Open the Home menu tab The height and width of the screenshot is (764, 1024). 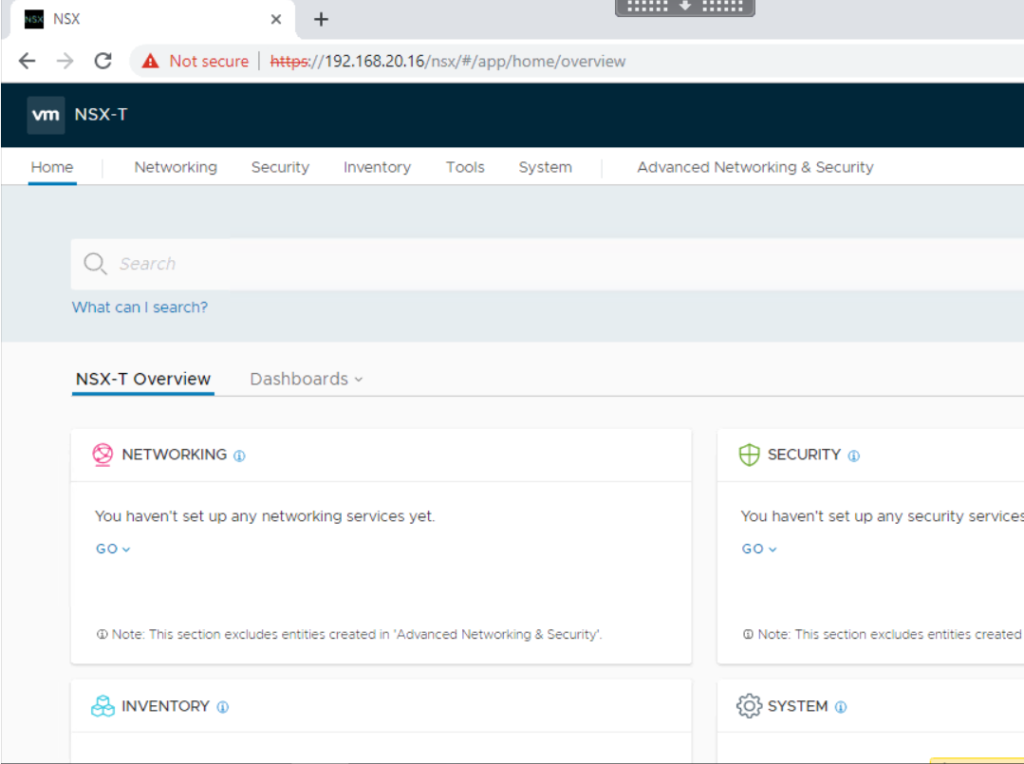tap(52, 167)
